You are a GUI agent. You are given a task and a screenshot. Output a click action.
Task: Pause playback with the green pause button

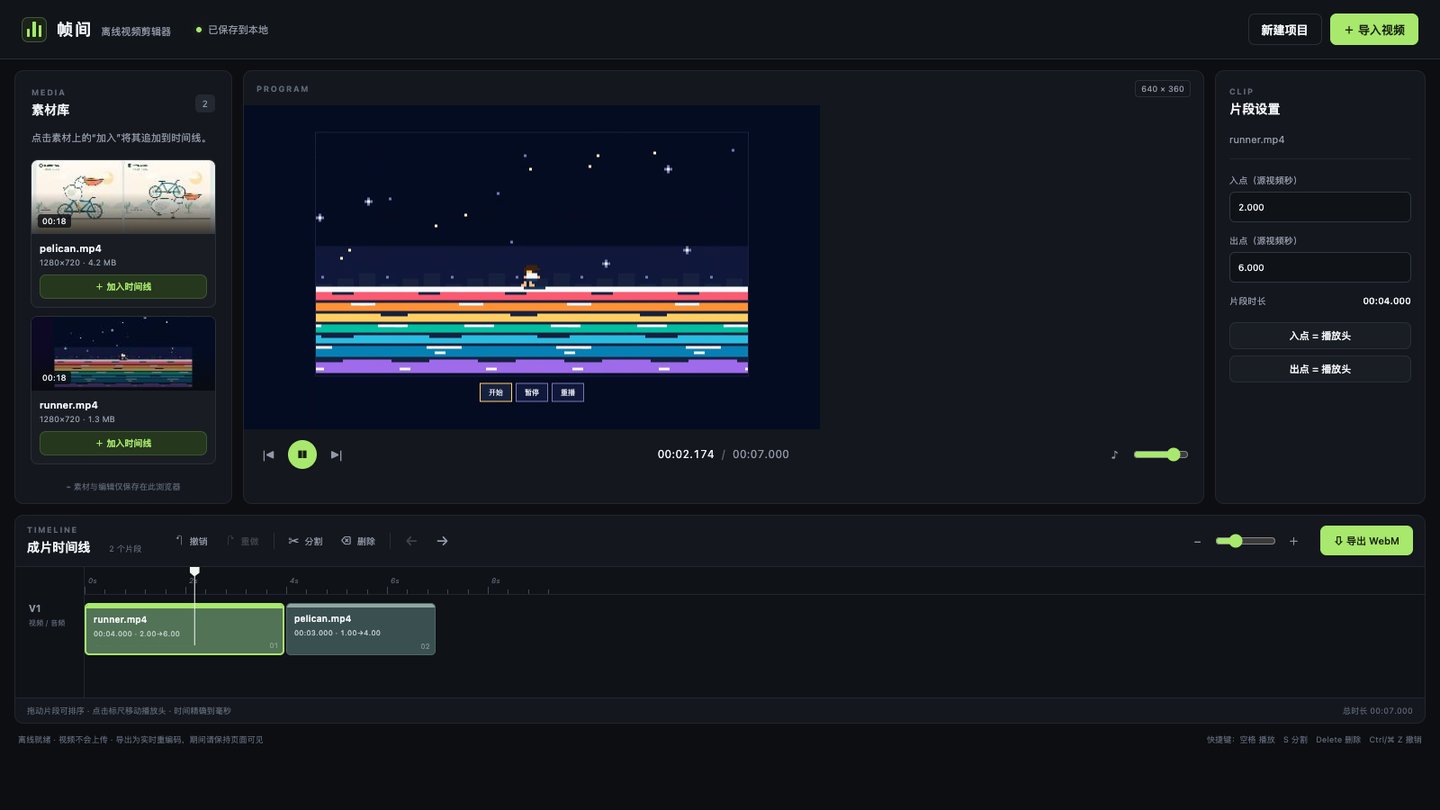302,455
